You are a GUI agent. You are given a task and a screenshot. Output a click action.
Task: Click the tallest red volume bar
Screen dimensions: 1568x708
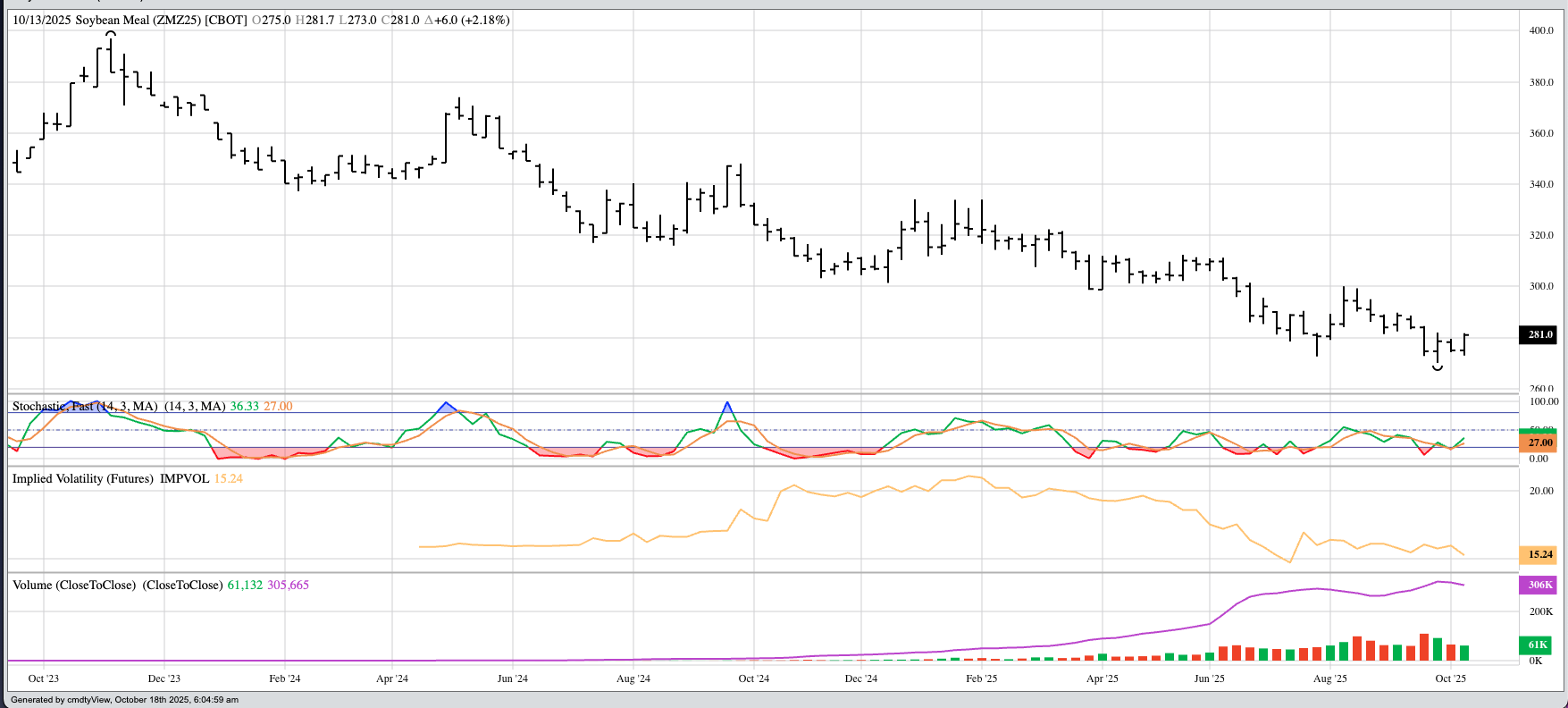[1424, 647]
